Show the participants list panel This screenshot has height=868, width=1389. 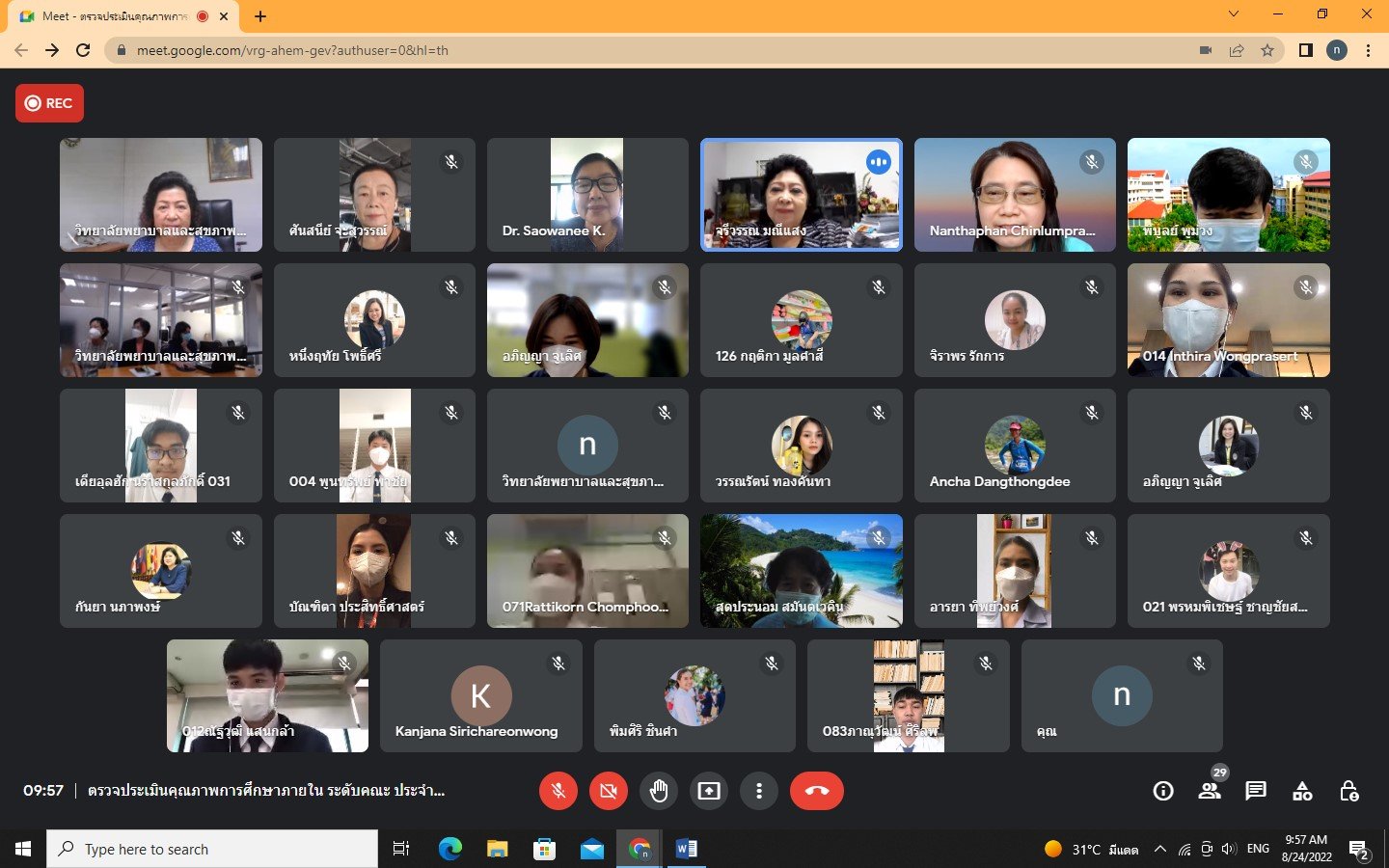coord(1210,791)
